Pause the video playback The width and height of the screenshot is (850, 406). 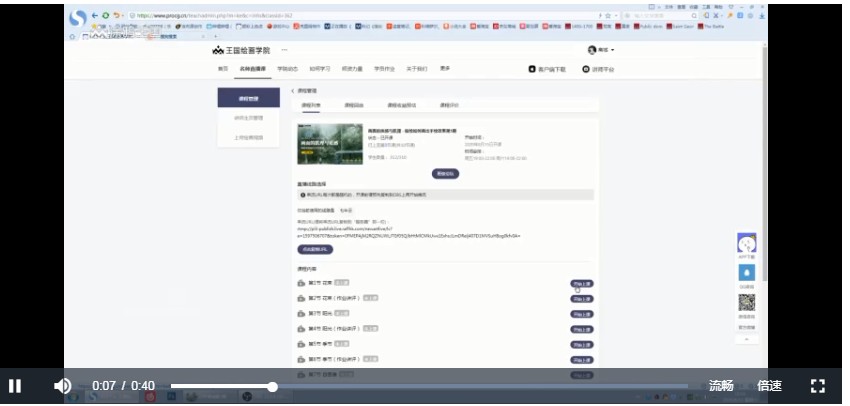[15, 386]
